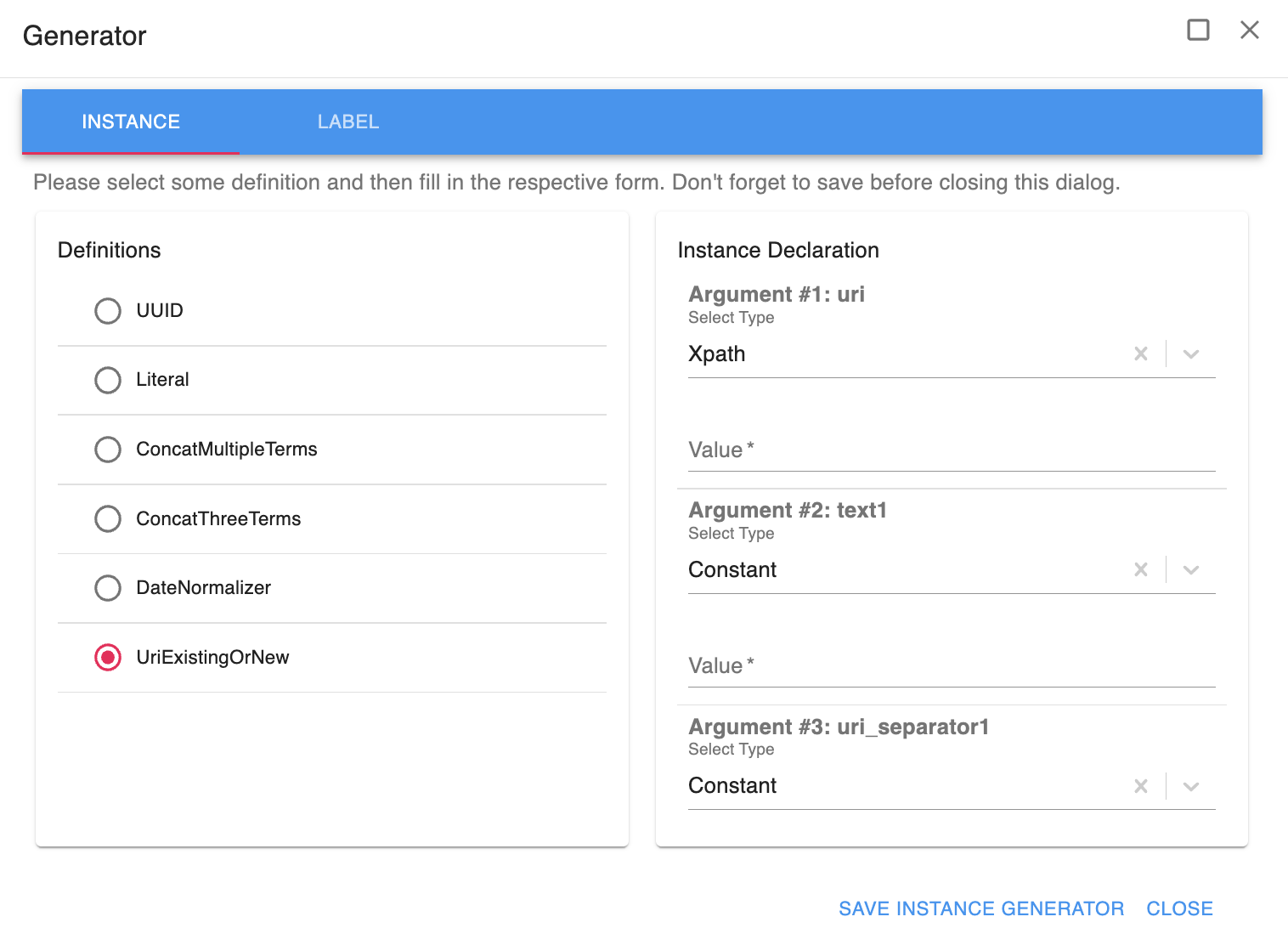Clear the Xpath type selection for Argument #1

(1140, 354)
